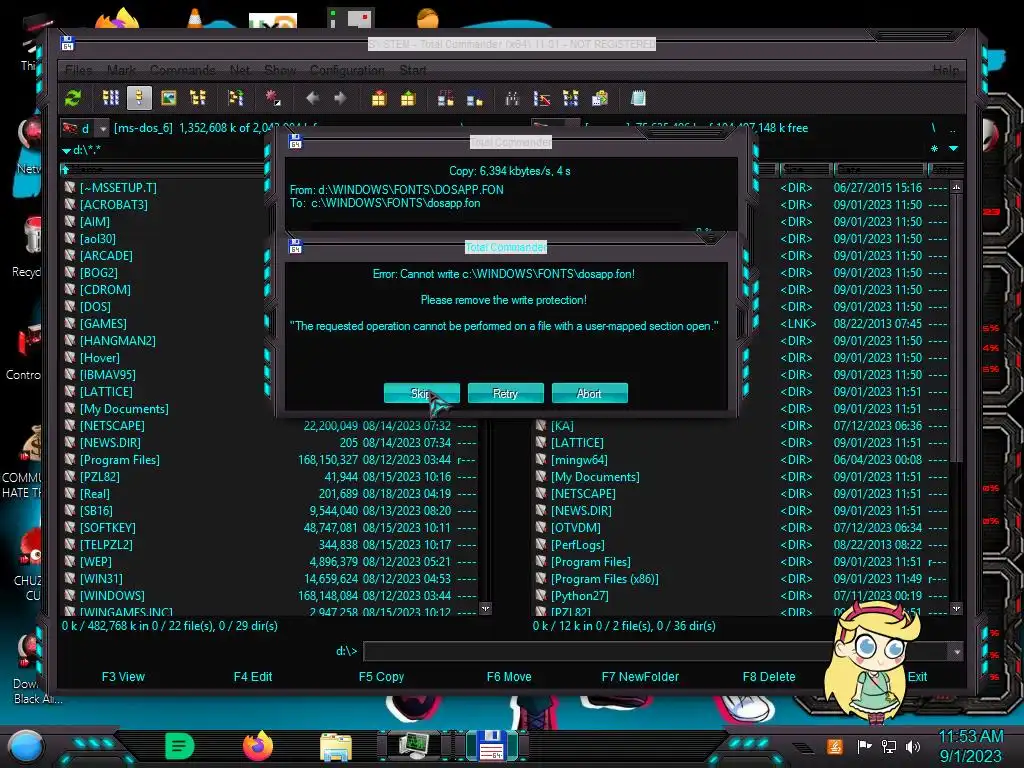Click the F3 View button
1024x768 pixels.
coord(123,677)
